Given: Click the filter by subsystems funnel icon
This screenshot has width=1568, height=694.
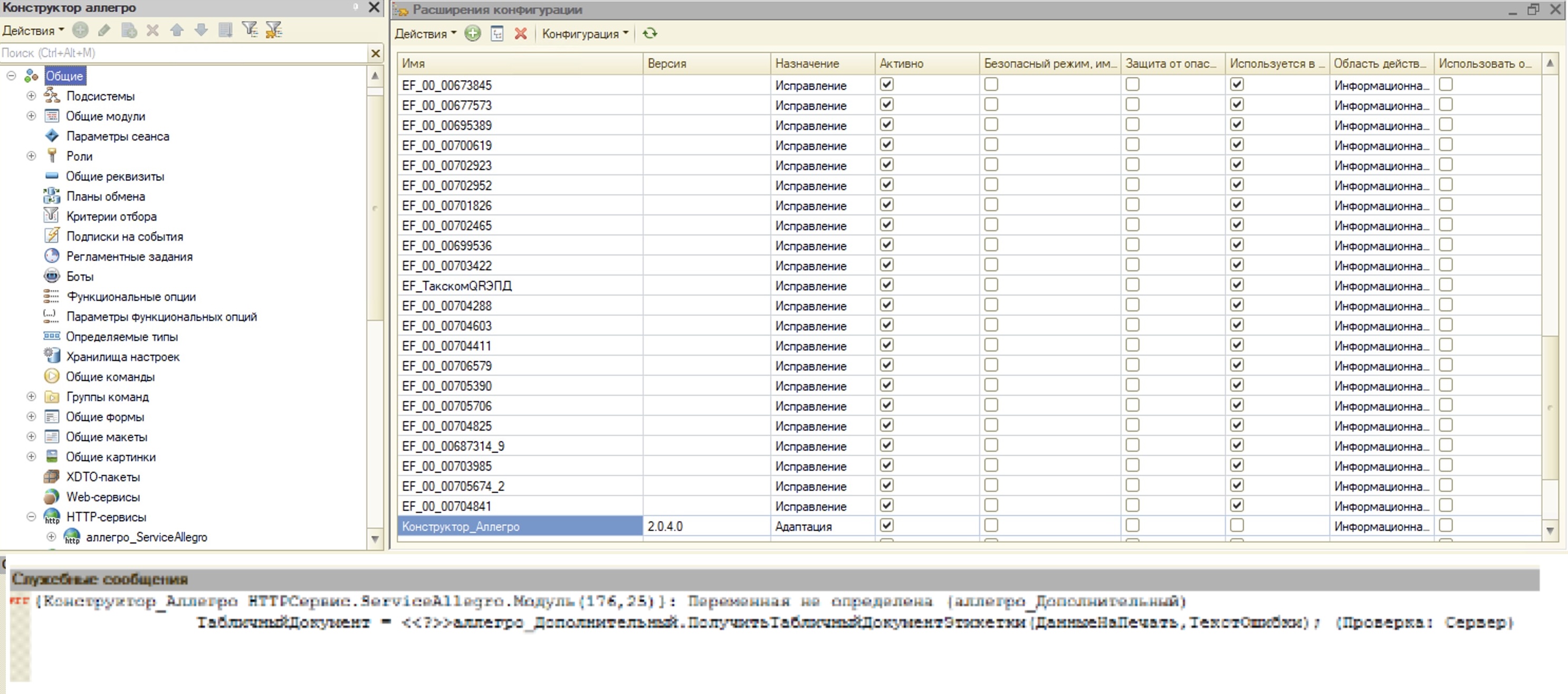Looking at the screenshot, I should pyautogui.click(x=250, y=29).
